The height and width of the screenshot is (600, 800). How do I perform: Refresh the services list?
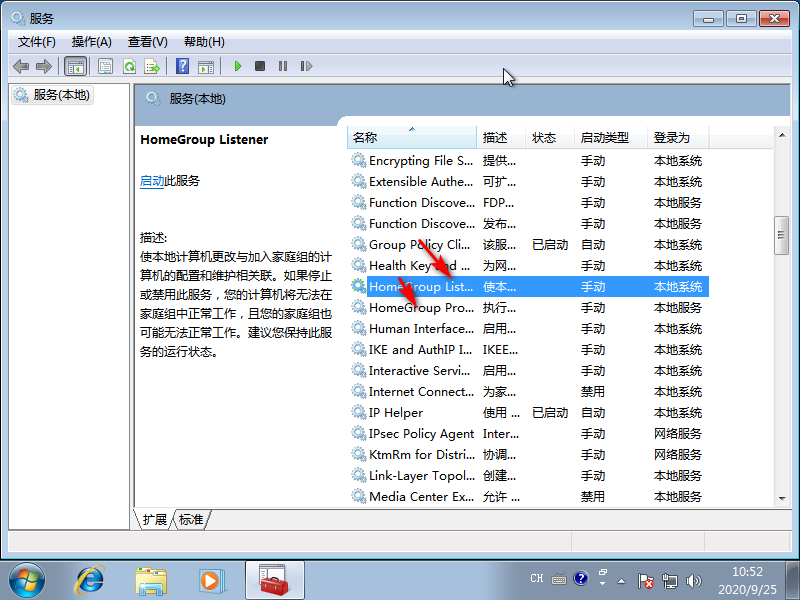point(130,66)
